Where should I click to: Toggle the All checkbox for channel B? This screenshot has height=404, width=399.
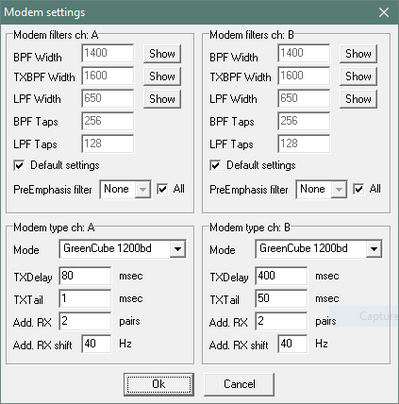click(359, 189)
